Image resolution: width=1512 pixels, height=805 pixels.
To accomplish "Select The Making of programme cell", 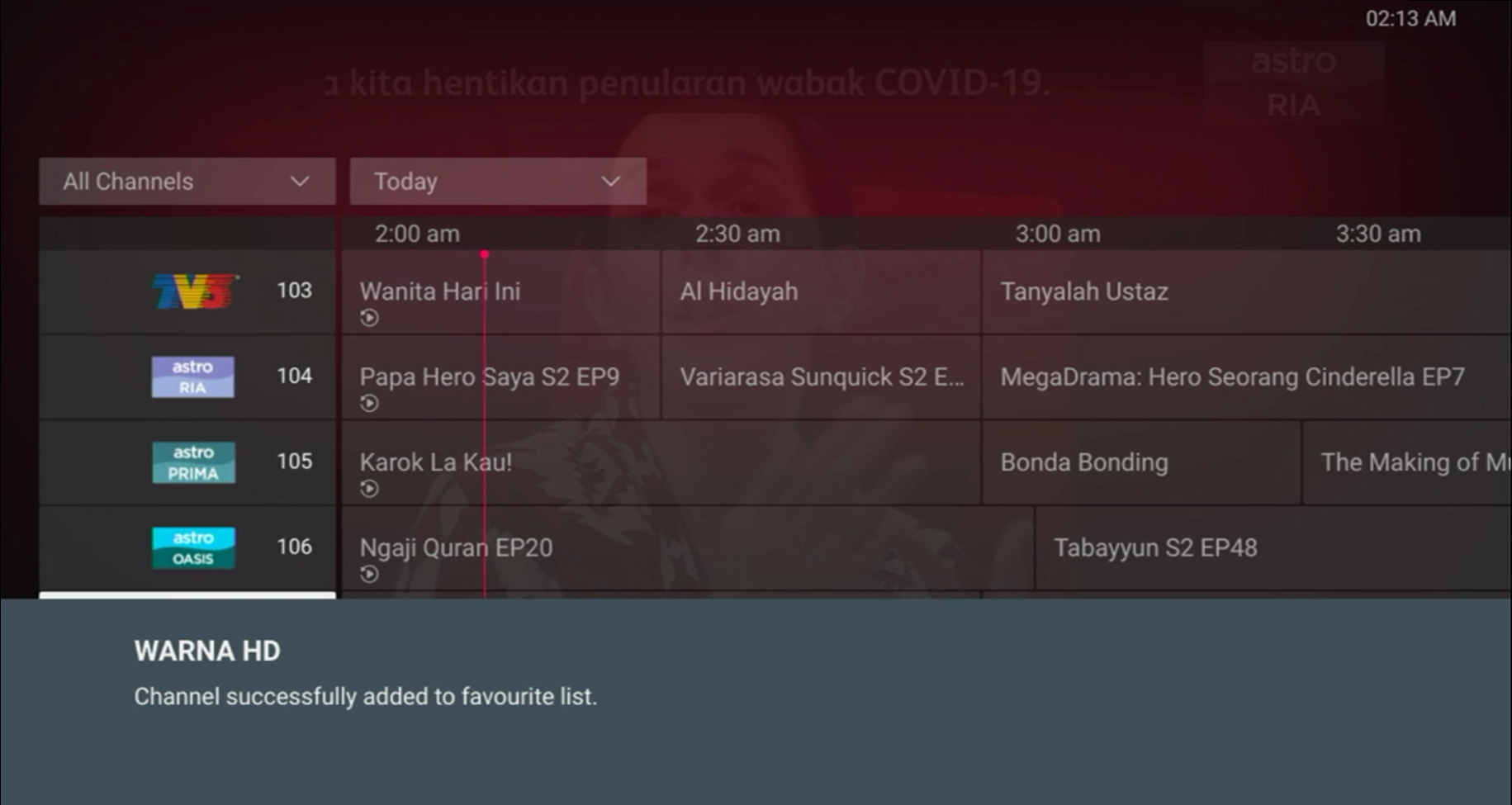I will (1407, 462).
